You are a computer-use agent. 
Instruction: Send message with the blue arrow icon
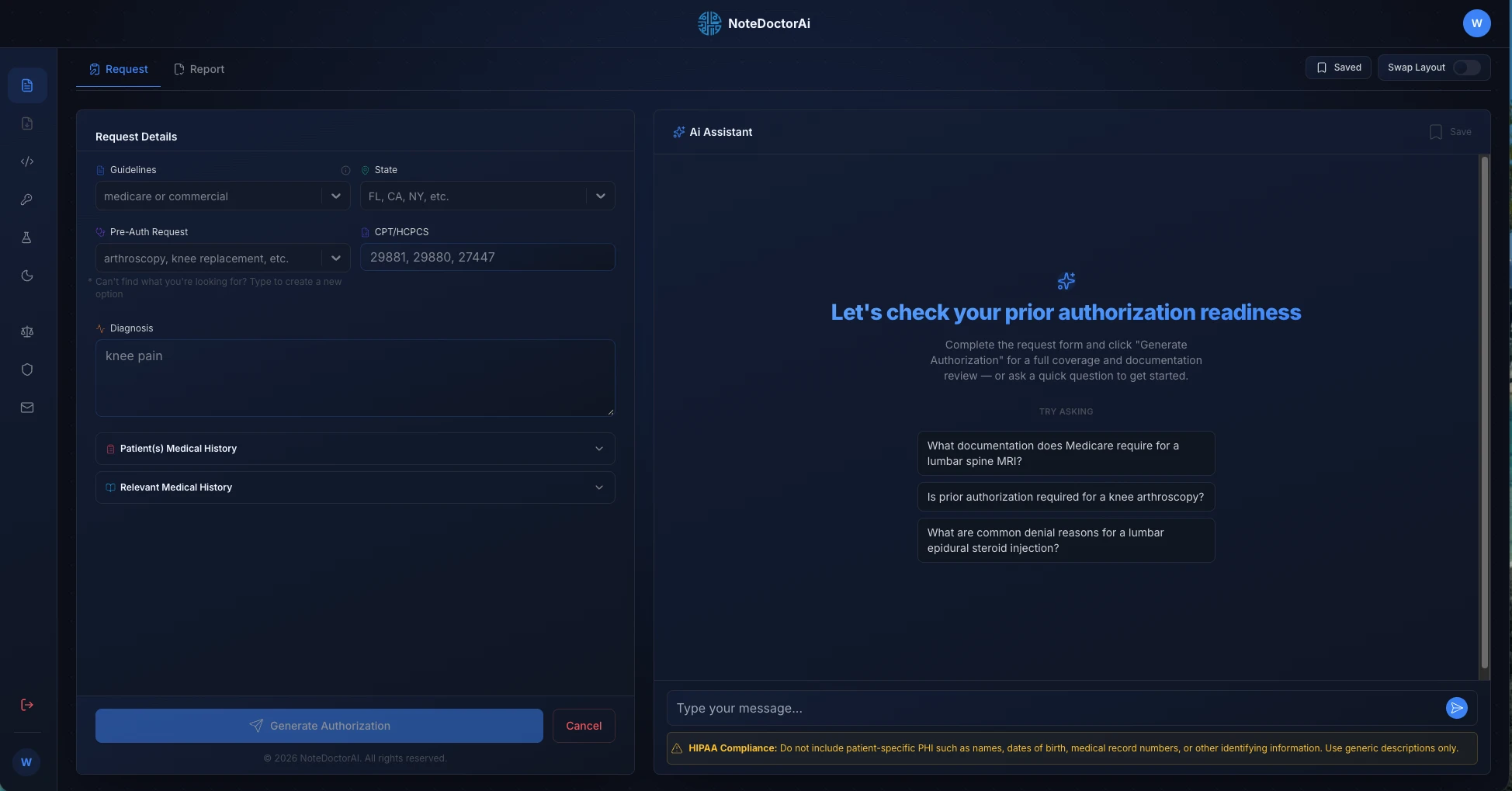click(1457, 708)
